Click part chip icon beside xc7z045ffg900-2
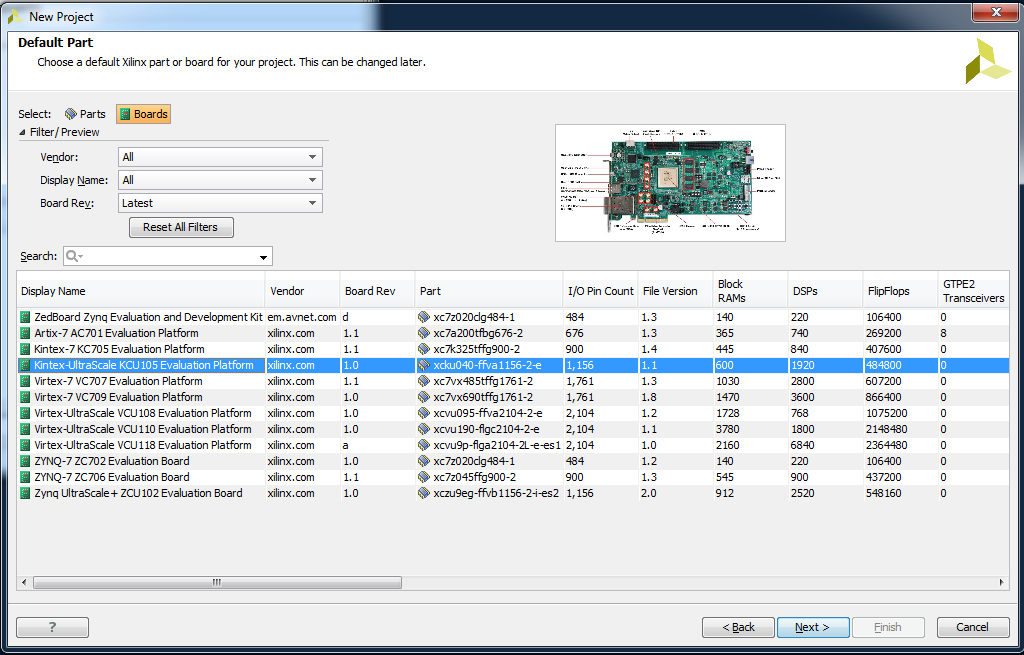The width and height of the screenshot is (1024, 655). (x=424, y=477)
